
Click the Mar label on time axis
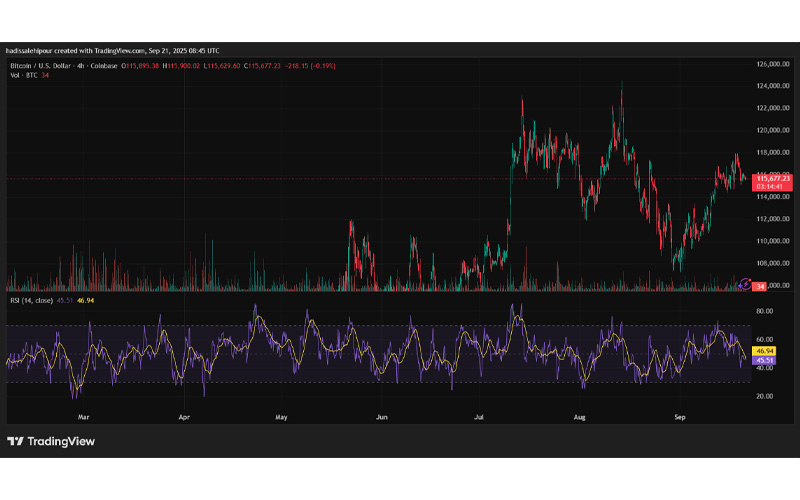(83, 413)
